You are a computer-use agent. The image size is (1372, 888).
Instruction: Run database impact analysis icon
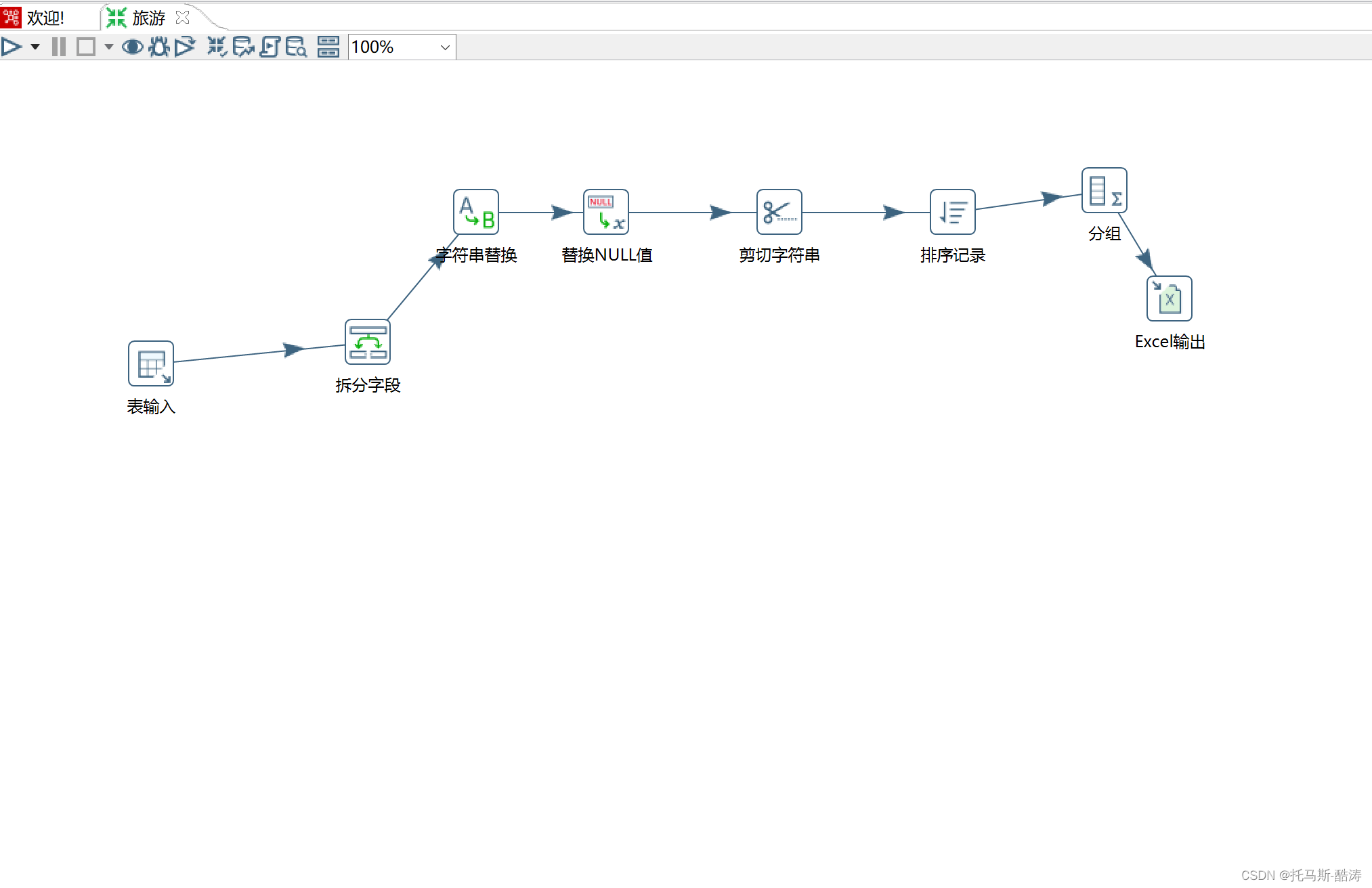coord(242,47)
